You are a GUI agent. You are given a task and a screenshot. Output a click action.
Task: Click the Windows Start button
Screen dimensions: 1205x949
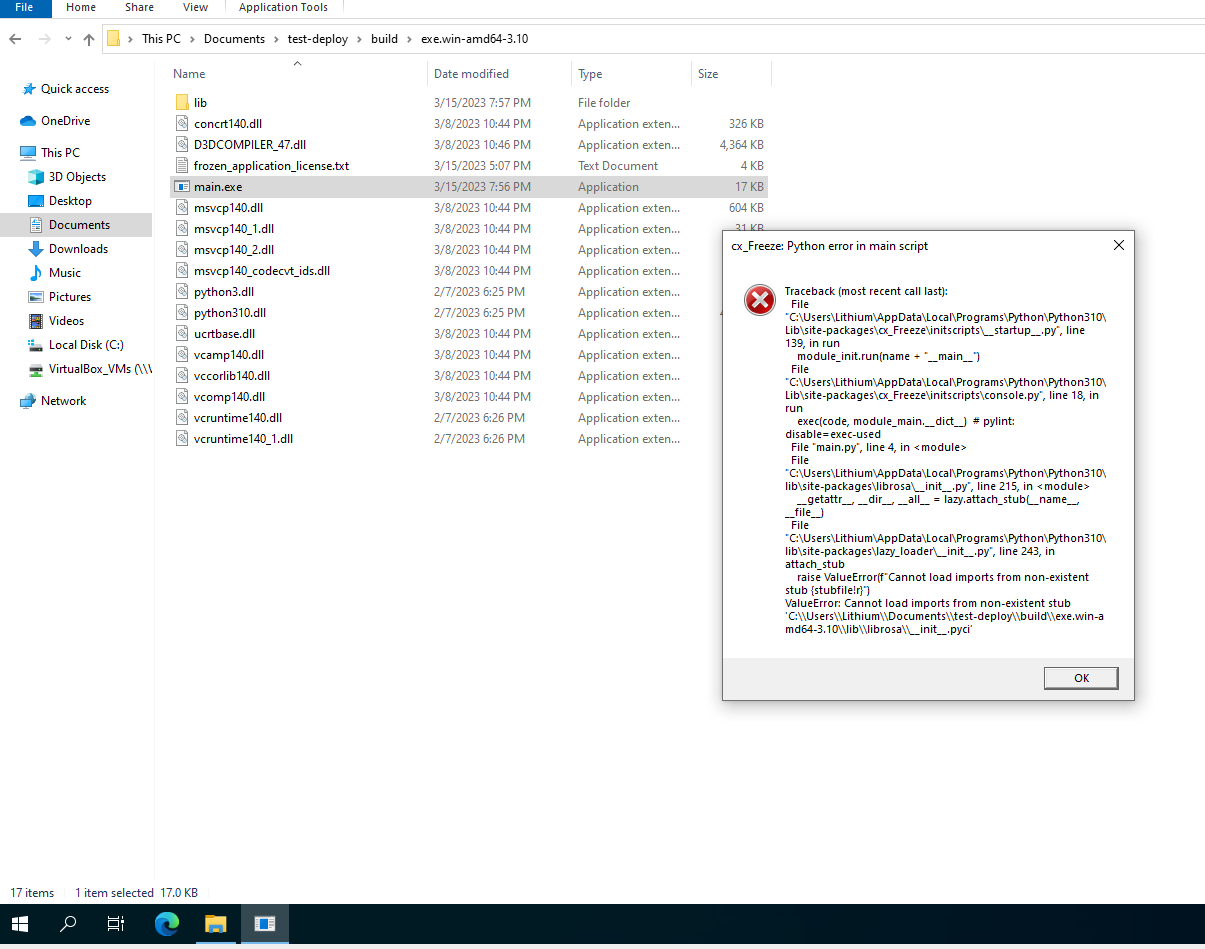20,924
